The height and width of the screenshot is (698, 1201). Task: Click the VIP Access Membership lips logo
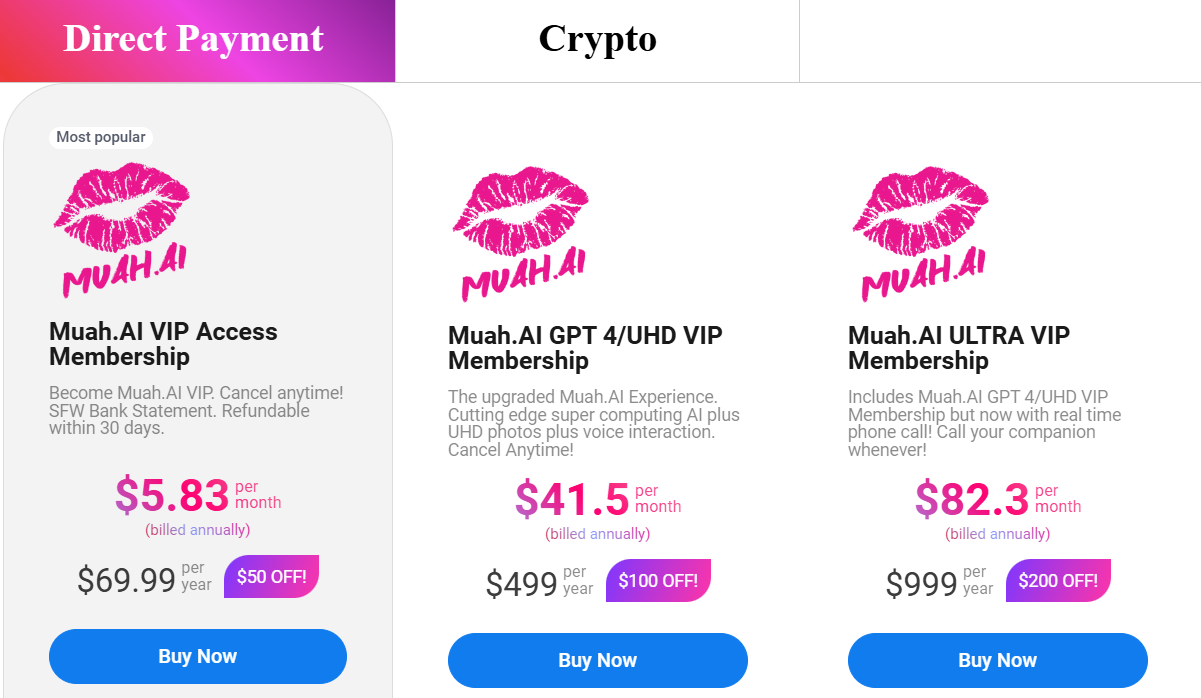(x=121, y=230)
